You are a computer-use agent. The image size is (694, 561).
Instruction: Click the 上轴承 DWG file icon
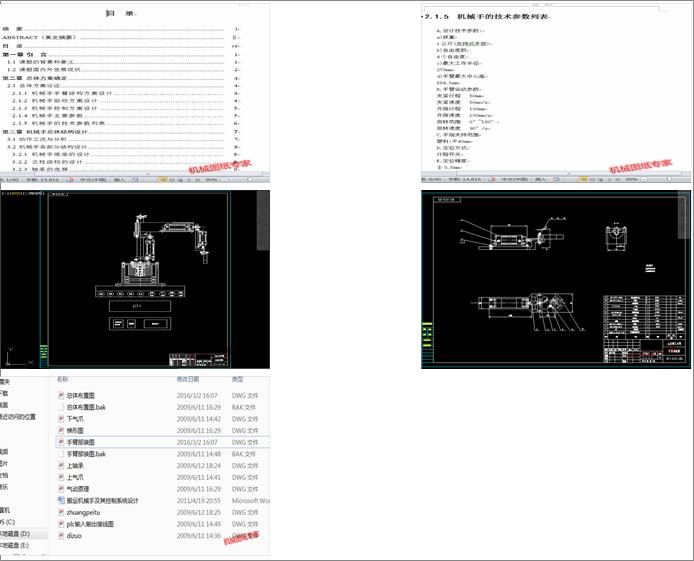pyautogui.click(x=61, y=465)
